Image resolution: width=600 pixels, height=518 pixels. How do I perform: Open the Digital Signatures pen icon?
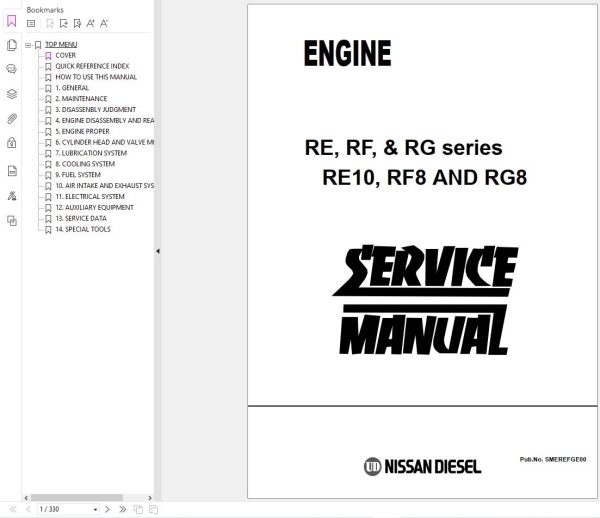click(x=12, y=196)
